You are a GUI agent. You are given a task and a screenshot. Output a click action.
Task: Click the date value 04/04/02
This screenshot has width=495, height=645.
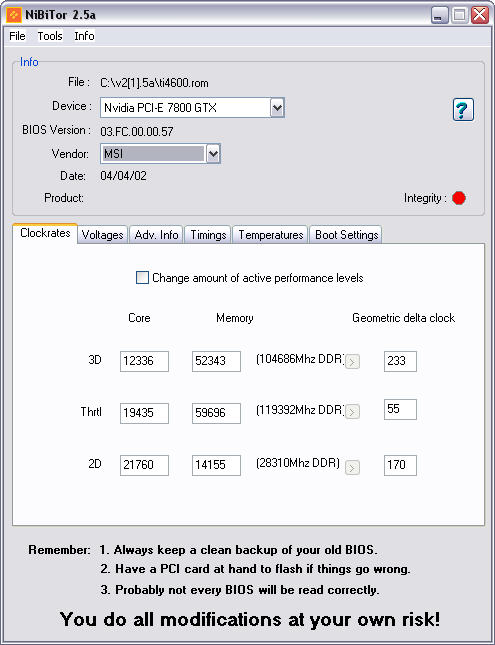[123, 176]
